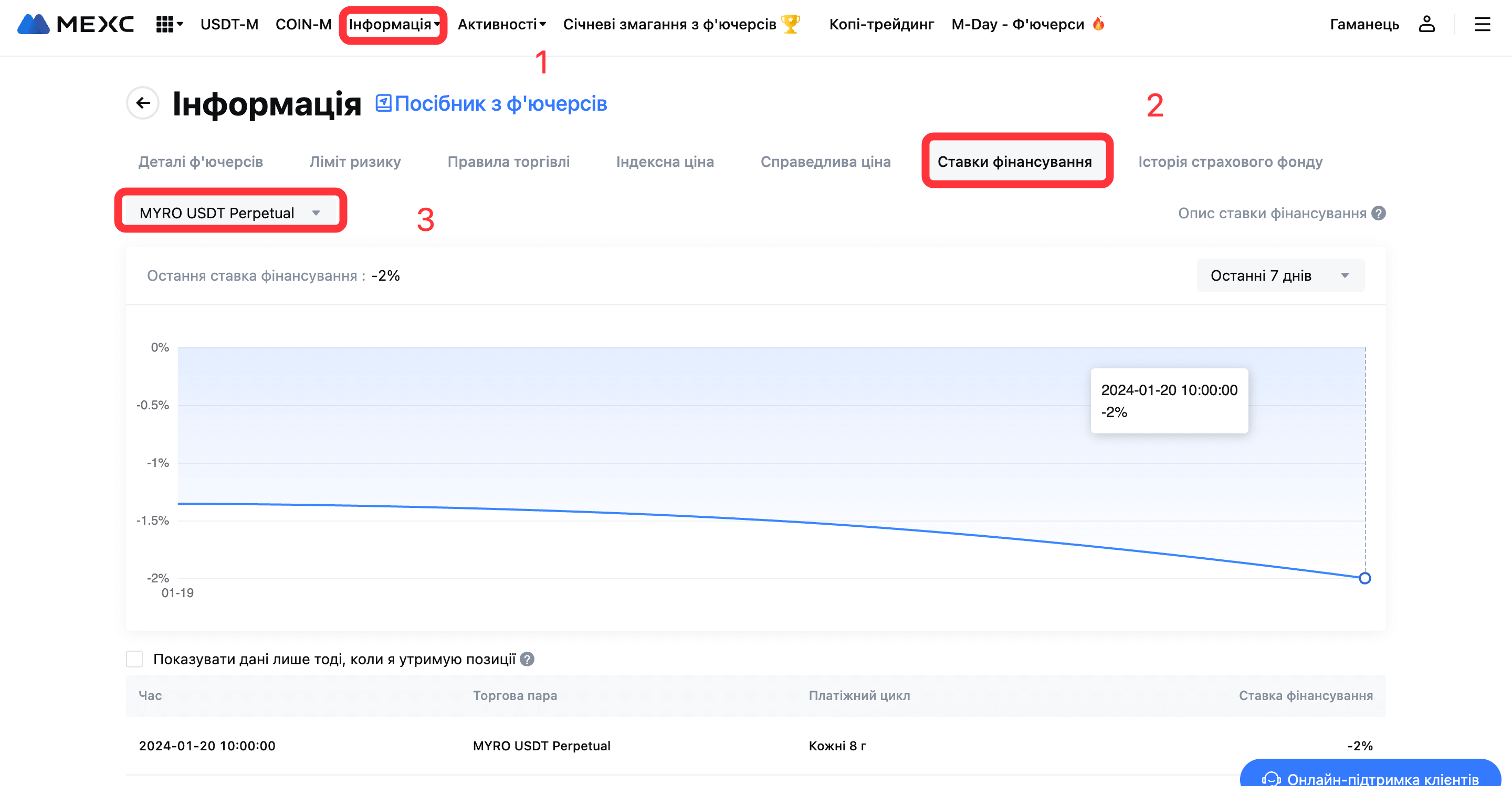Click the MEXC logo
Image resolution: width=1512 pixels, height=786 pixels.
(75, 24)
